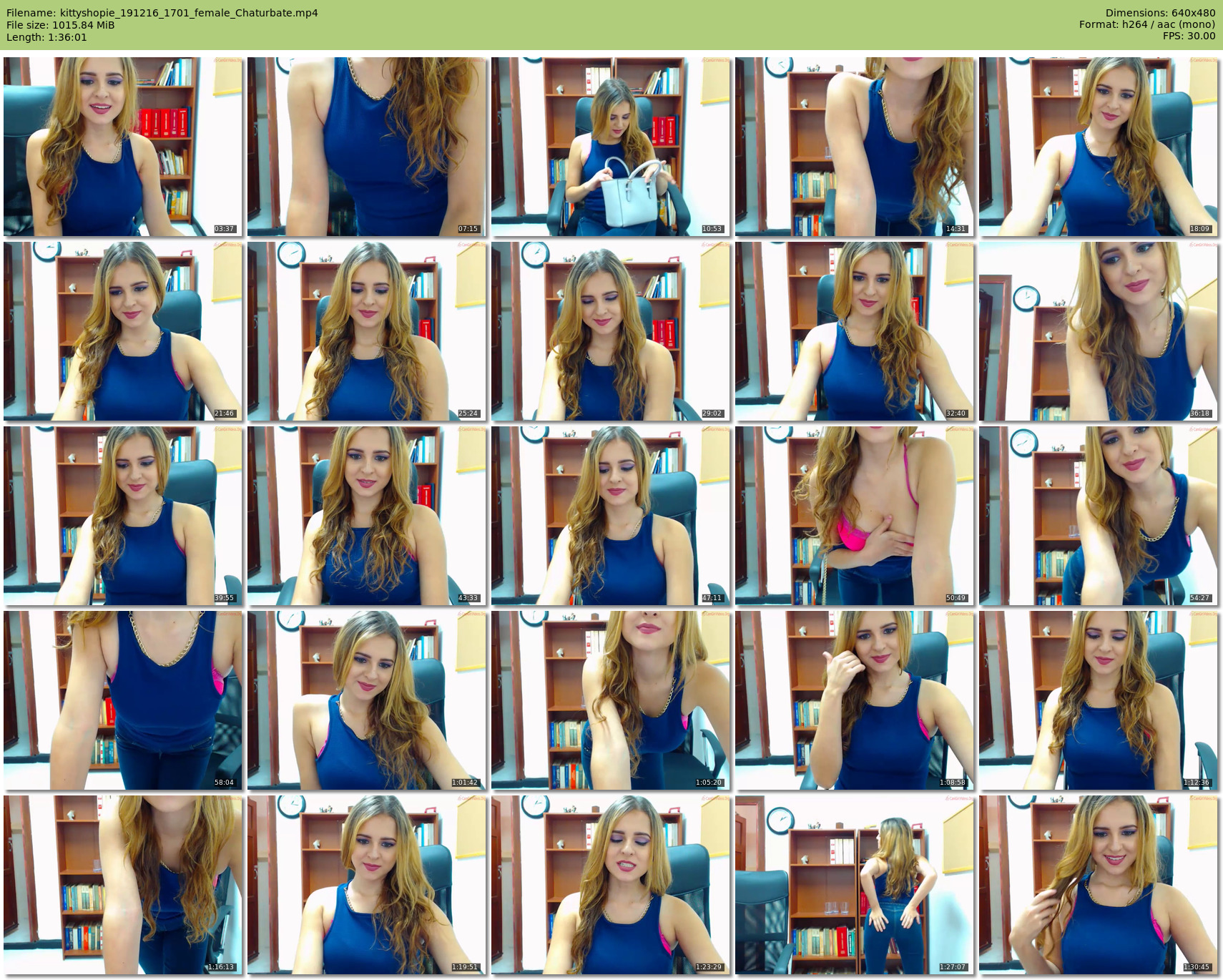Viewport: 1223px width, 980px height.
Task: Select the thumbnail stamped 03:37
Action: 122,147
